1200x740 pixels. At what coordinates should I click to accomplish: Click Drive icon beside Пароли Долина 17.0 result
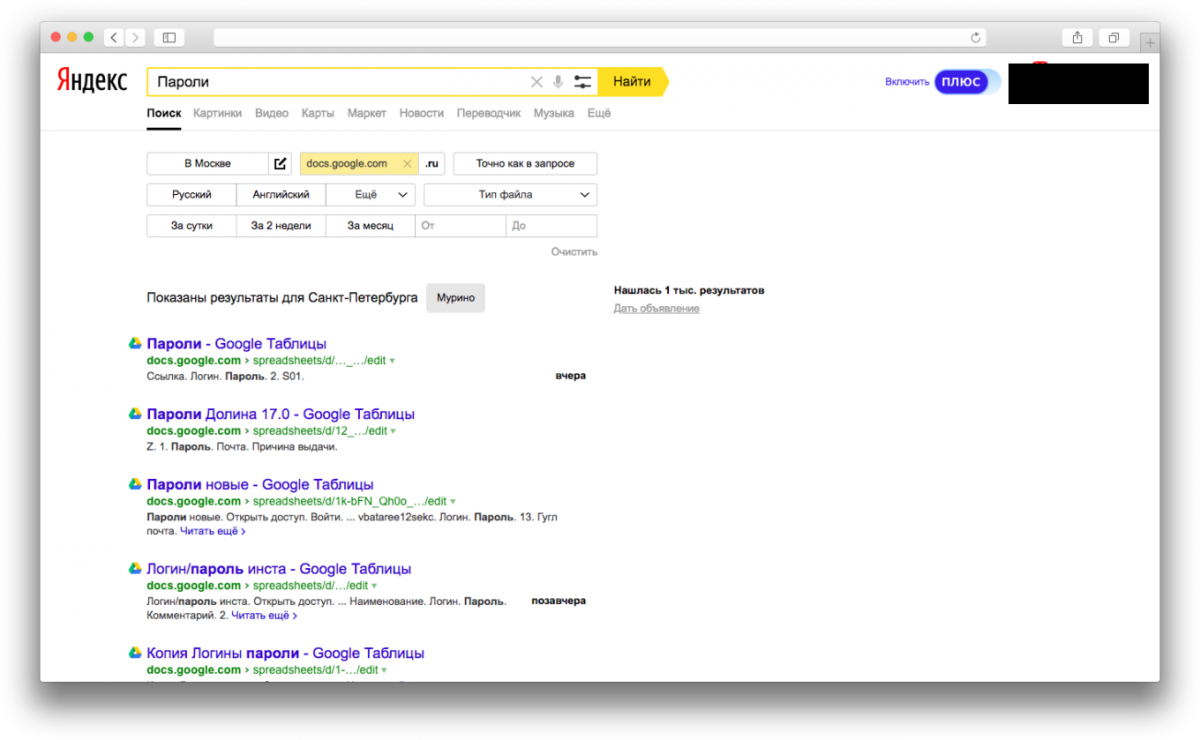coord(134,413)
